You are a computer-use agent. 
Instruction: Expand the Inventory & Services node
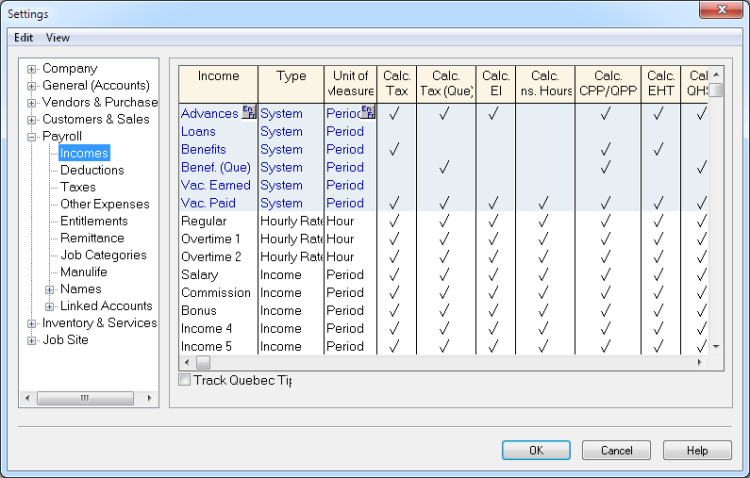click(x=32, y=323)
